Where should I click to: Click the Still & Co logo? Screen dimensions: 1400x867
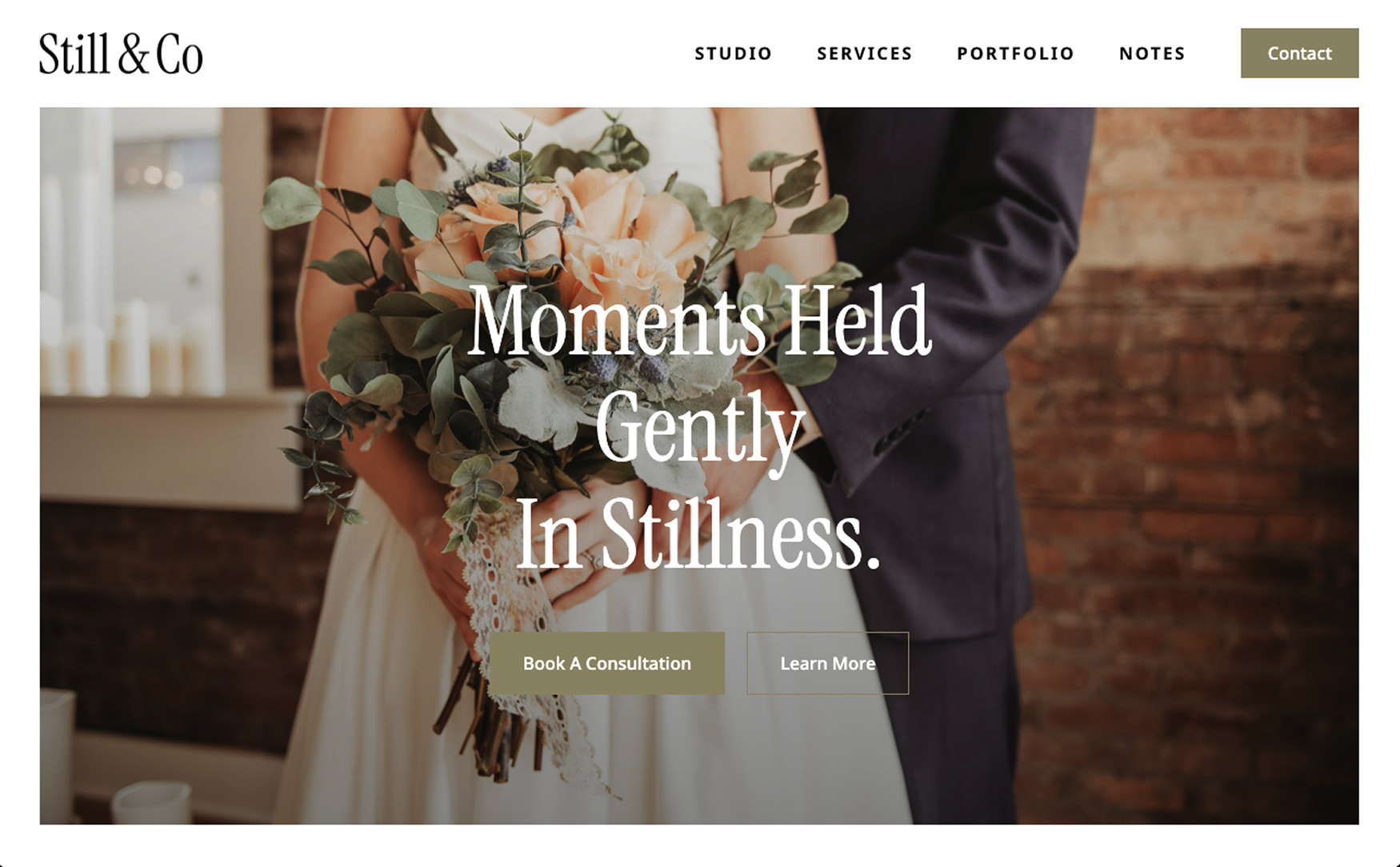[121, 54]
